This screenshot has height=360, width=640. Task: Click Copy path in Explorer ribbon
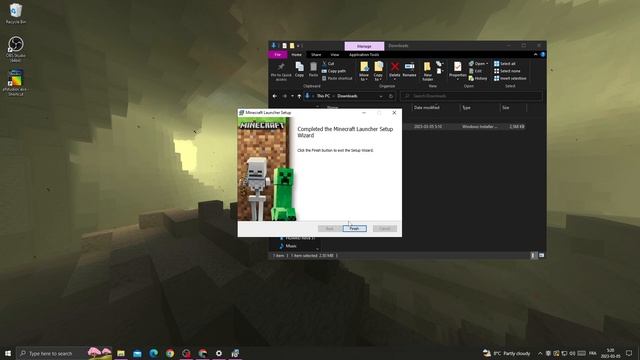point(333,71)
